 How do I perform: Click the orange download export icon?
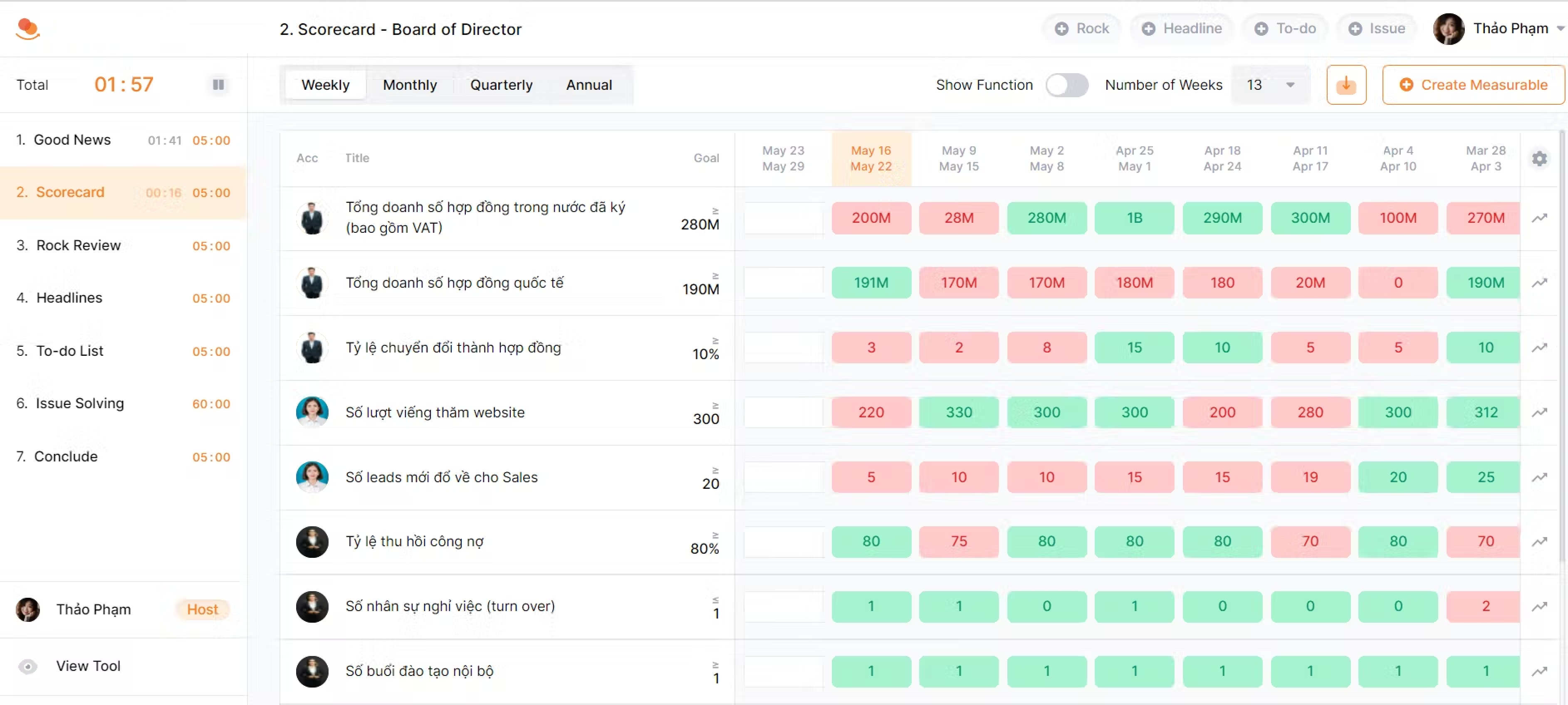pos(1346,85)
